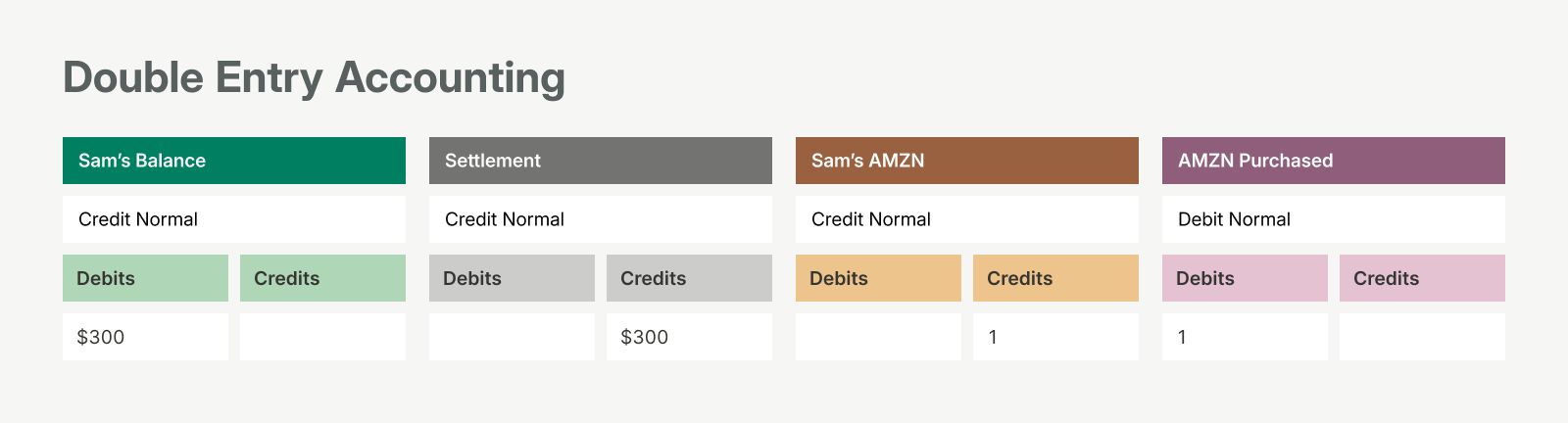Click the AMZN Purchased header

(1334, 161)
